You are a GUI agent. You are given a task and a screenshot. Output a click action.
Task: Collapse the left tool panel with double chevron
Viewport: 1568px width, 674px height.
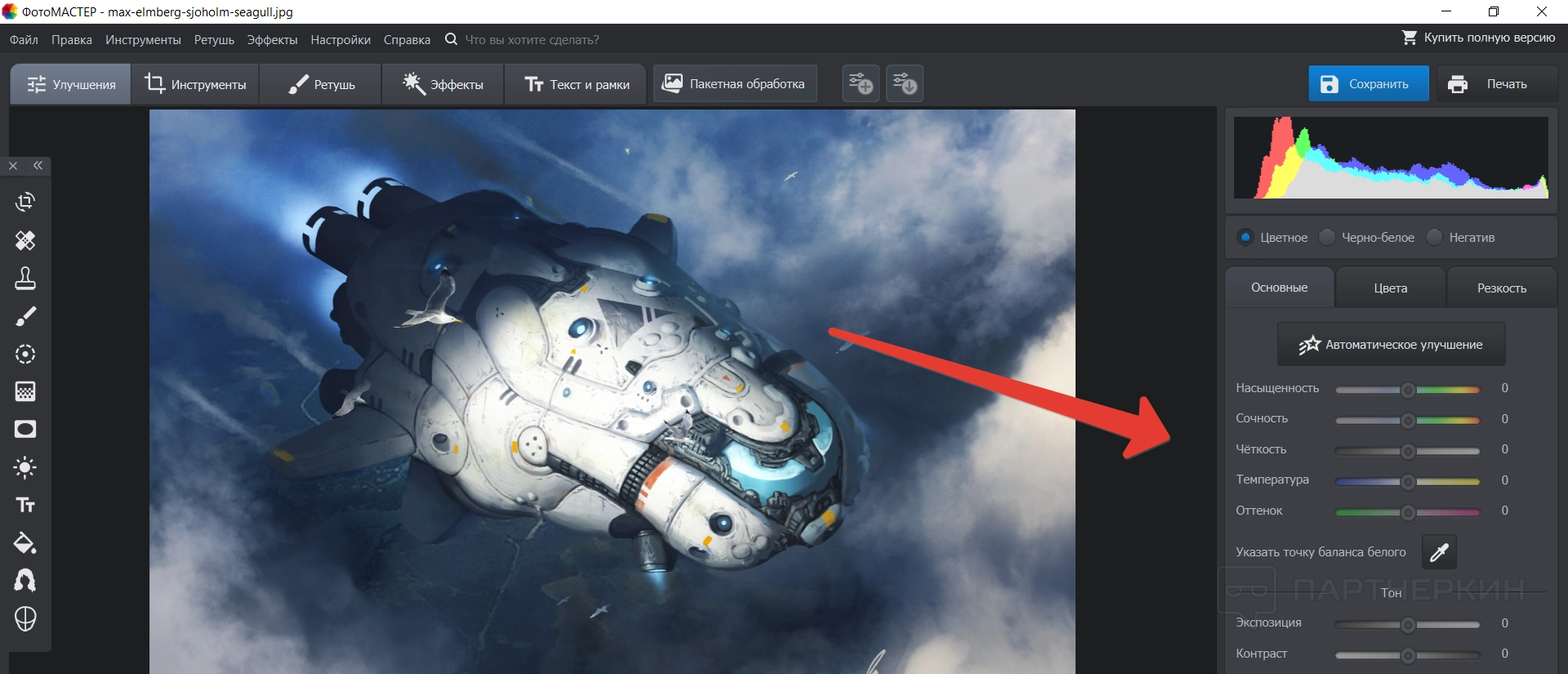[38, 166]
